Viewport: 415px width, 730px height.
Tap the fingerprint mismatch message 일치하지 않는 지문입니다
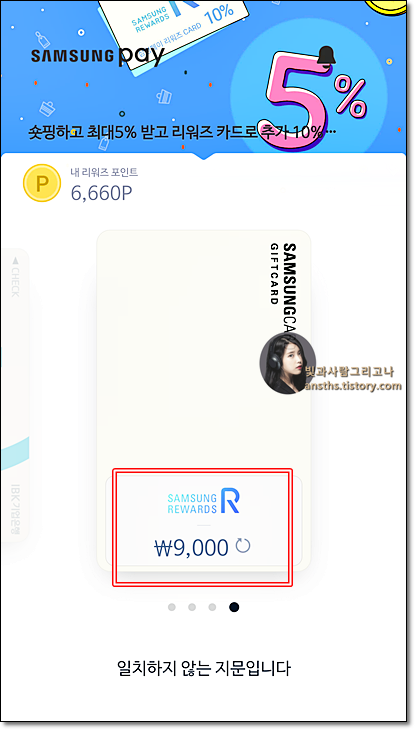(204, 668)
